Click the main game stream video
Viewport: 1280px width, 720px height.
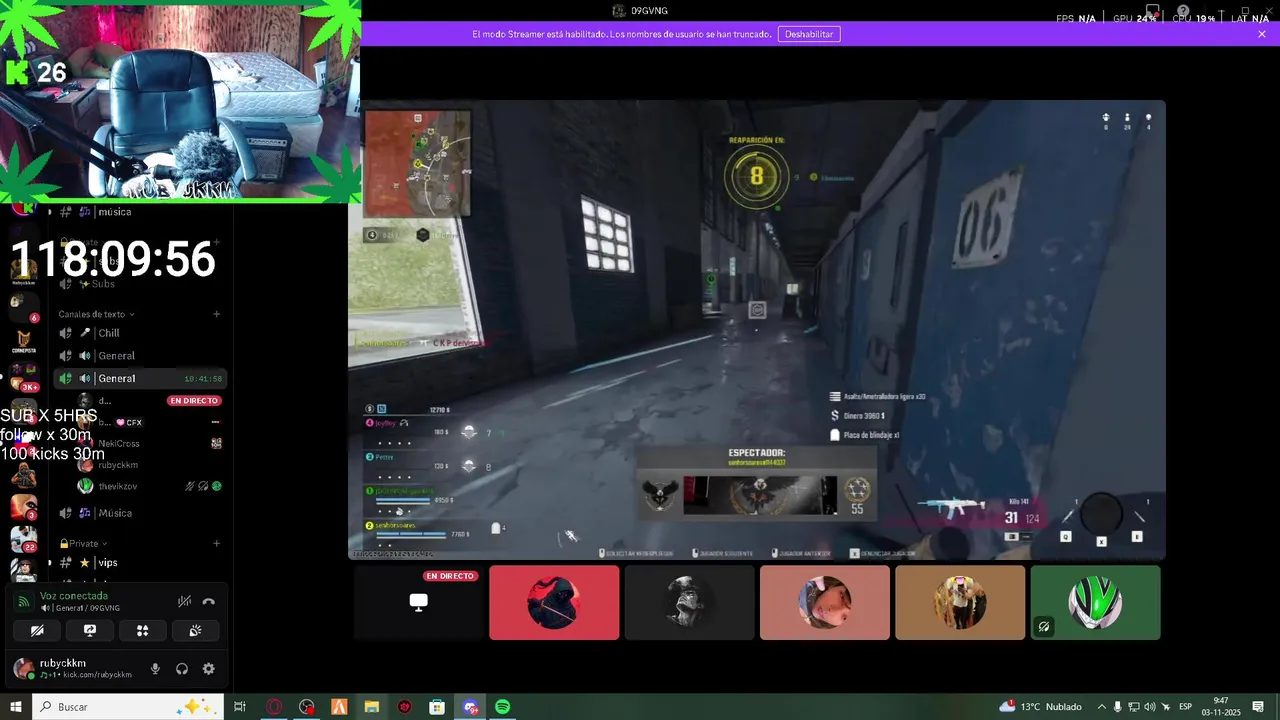(757, 330)
